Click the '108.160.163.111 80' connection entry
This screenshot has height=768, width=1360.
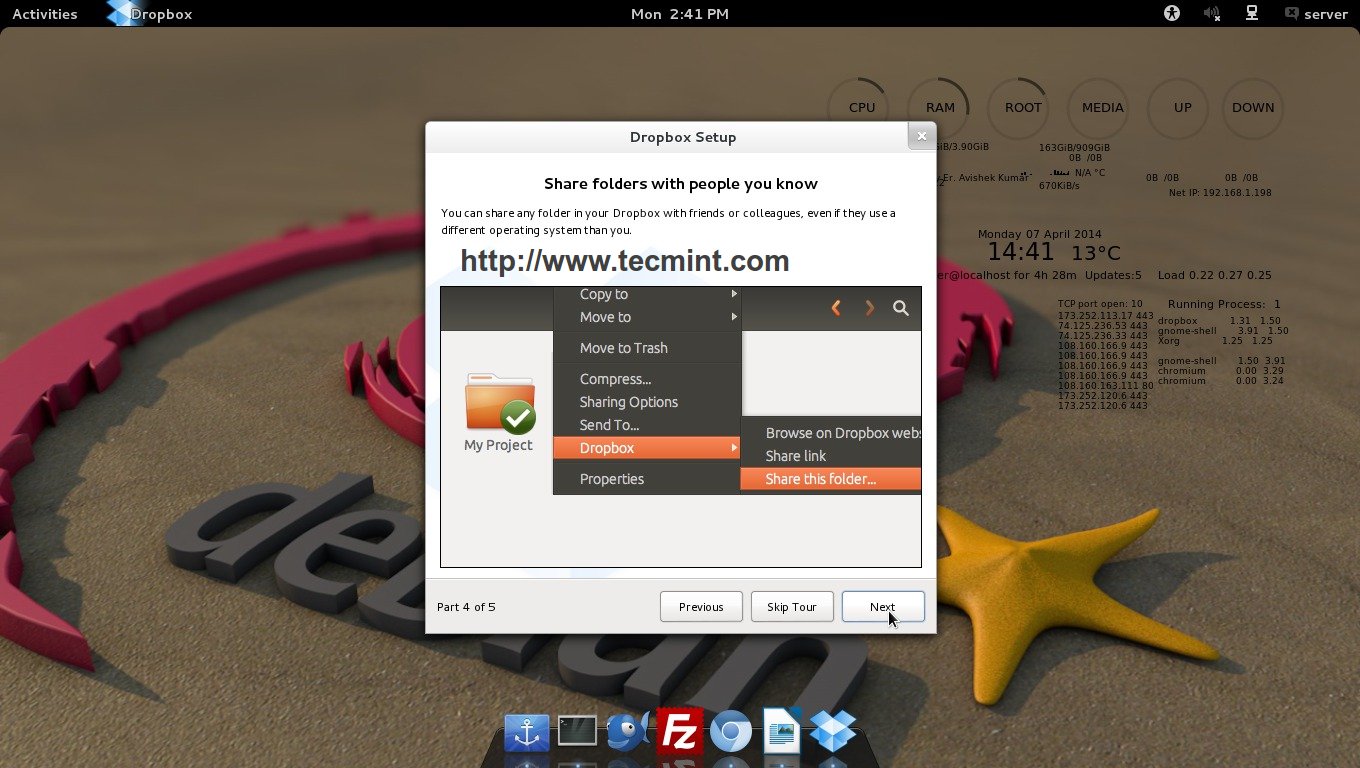point(1105,386)
